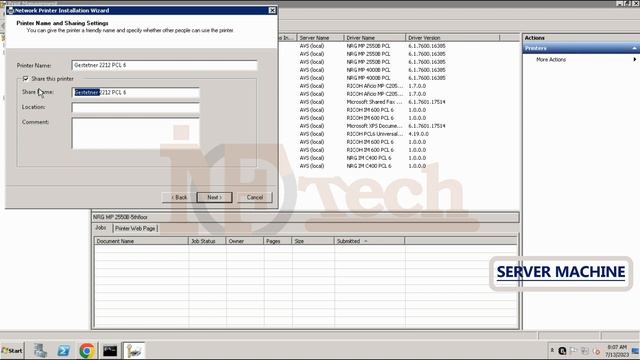This screenshot has height=360, width=640.
Task: Open Google Chrome from the taskbar
Action: [x=87, y=351]
